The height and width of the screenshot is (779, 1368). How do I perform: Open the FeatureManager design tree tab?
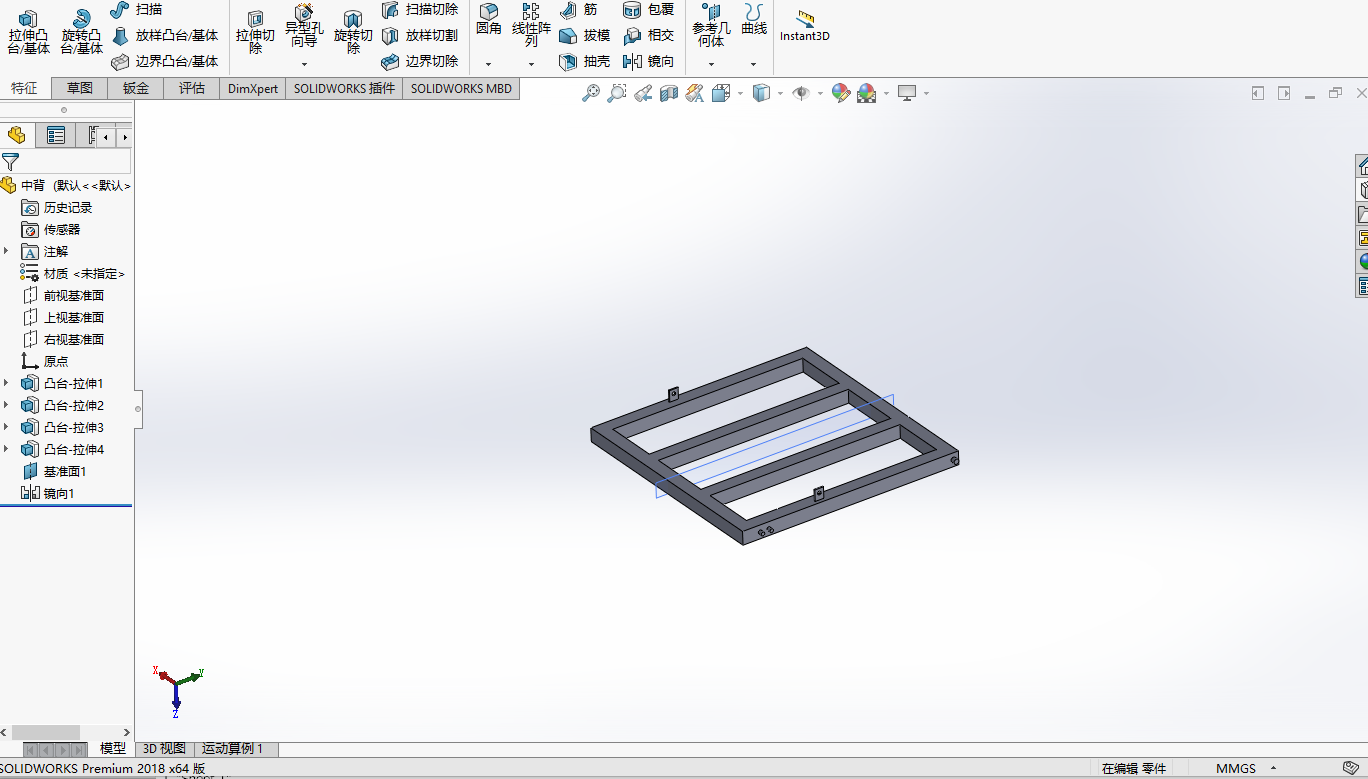coord(17,136)
